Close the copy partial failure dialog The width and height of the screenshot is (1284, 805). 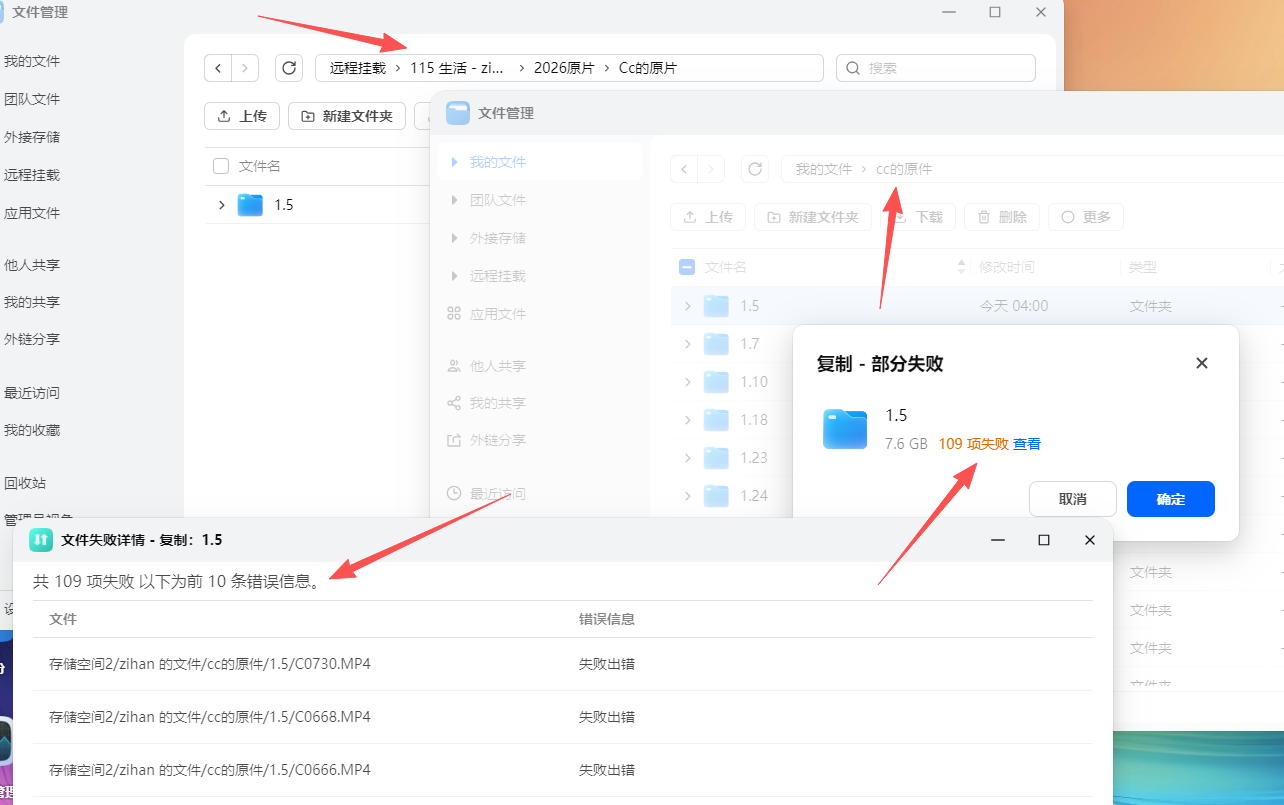1202,363
